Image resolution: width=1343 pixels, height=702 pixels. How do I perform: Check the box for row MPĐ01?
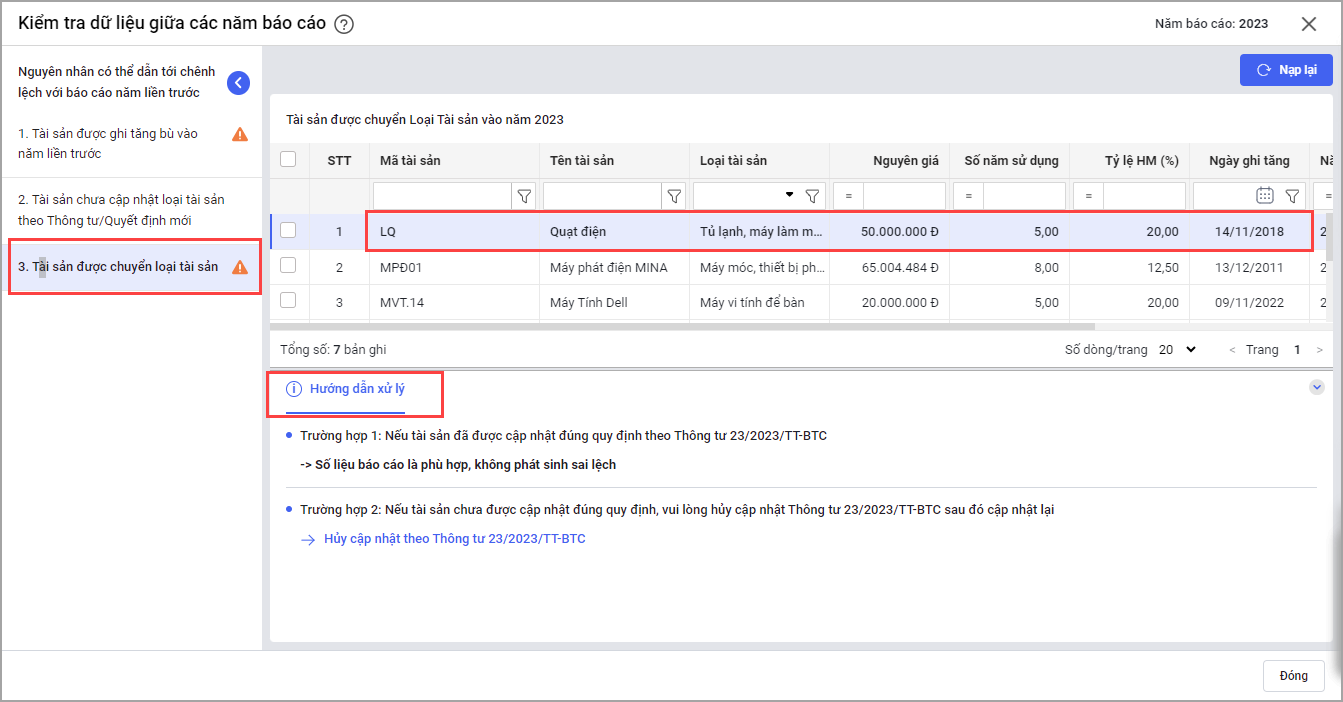tap(289, 267)
